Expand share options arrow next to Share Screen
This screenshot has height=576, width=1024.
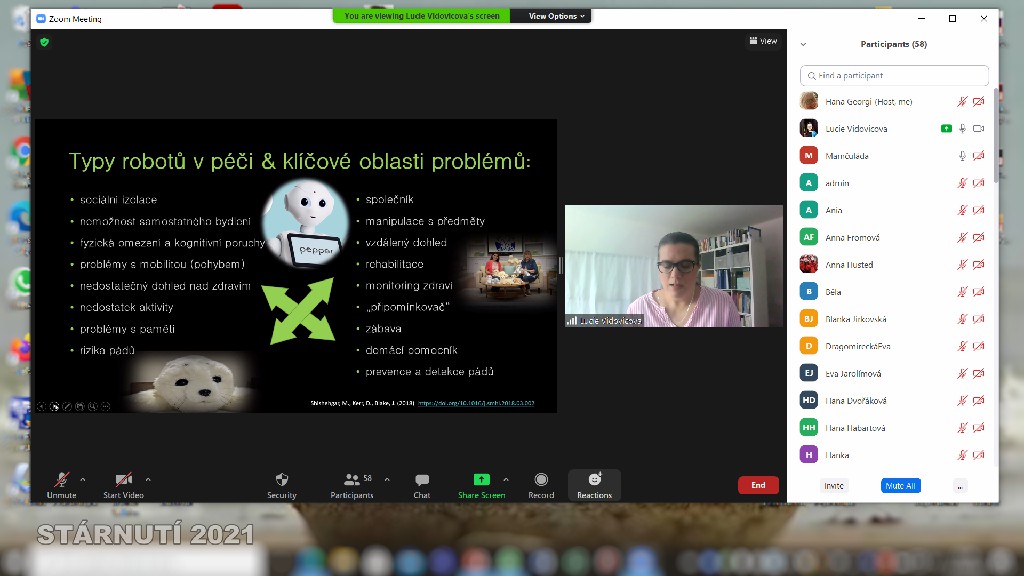506,479
